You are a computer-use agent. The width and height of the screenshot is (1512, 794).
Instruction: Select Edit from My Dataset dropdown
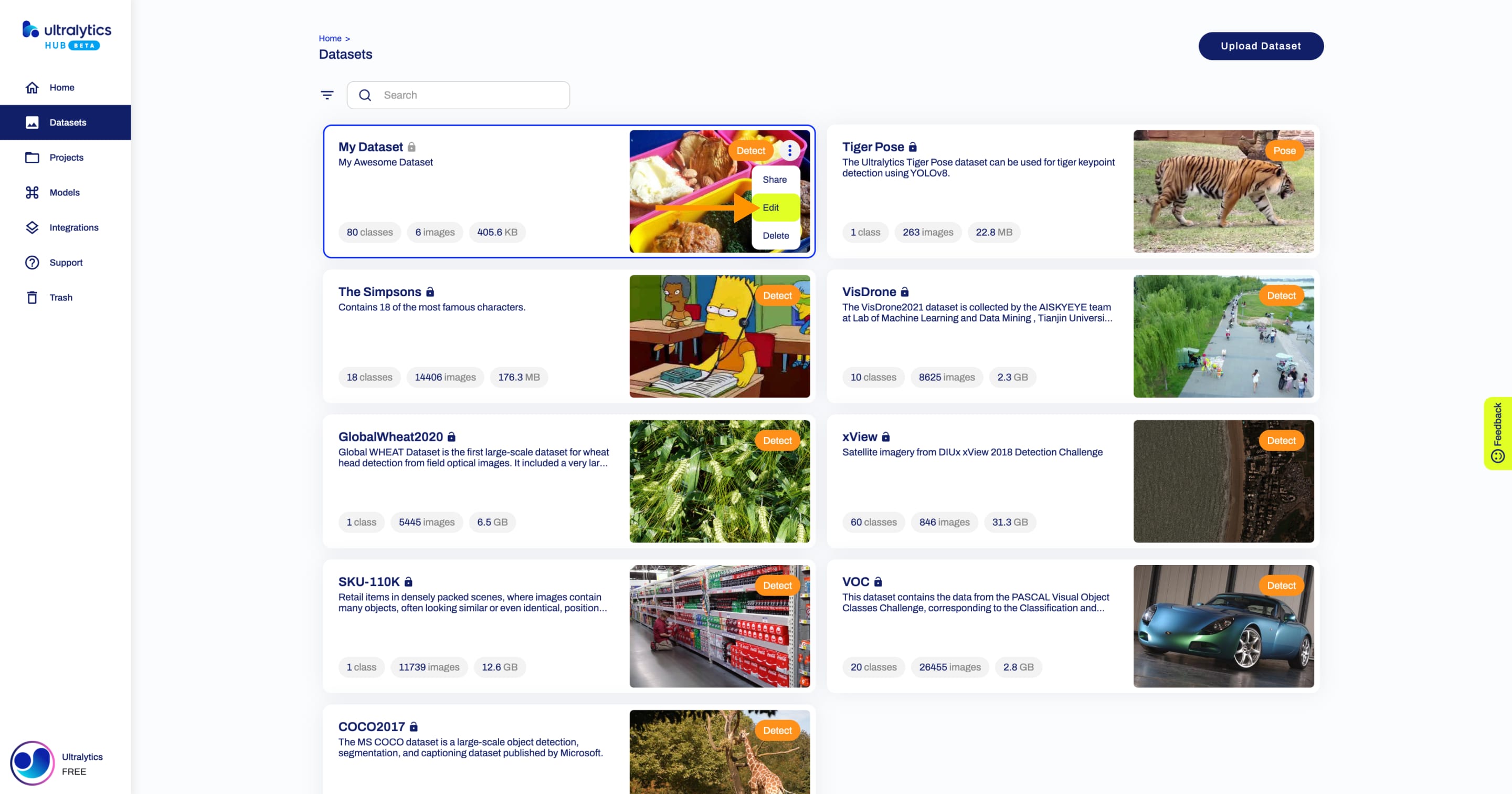[772, 207]
